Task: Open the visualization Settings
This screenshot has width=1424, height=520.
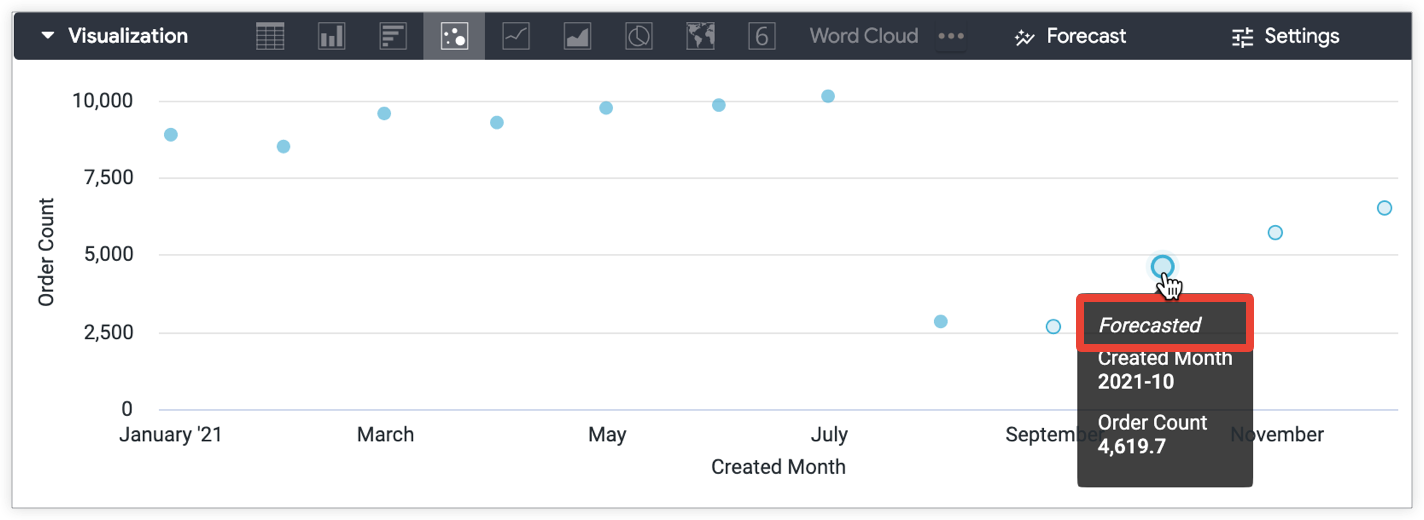Action: (1285, 37)
